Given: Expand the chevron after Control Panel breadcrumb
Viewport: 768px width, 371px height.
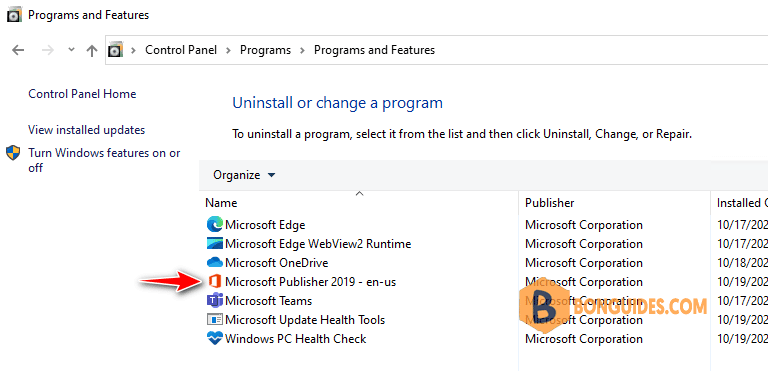Looking at the screenshot, I should tap(228, 50).
